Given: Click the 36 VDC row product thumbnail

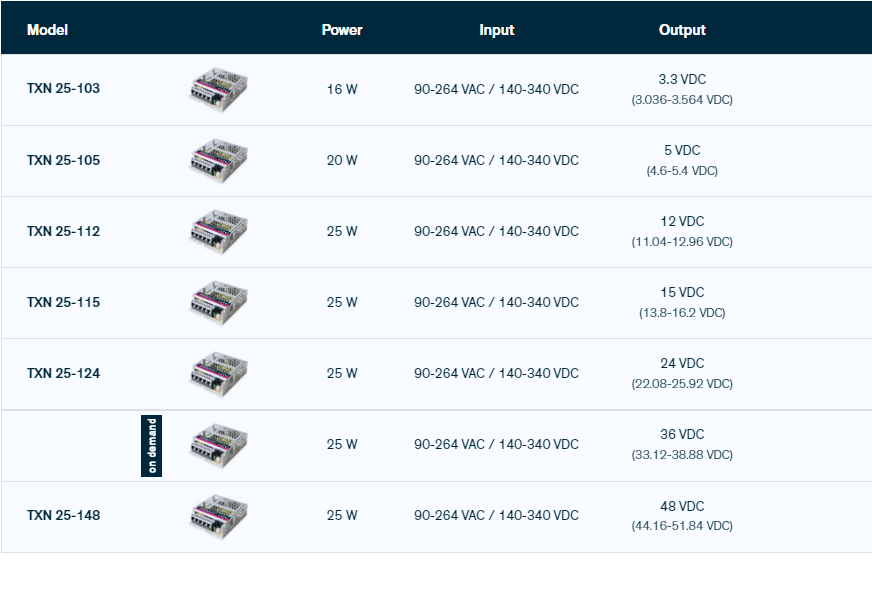Looking at the screenshot, I should pos(219,445).
